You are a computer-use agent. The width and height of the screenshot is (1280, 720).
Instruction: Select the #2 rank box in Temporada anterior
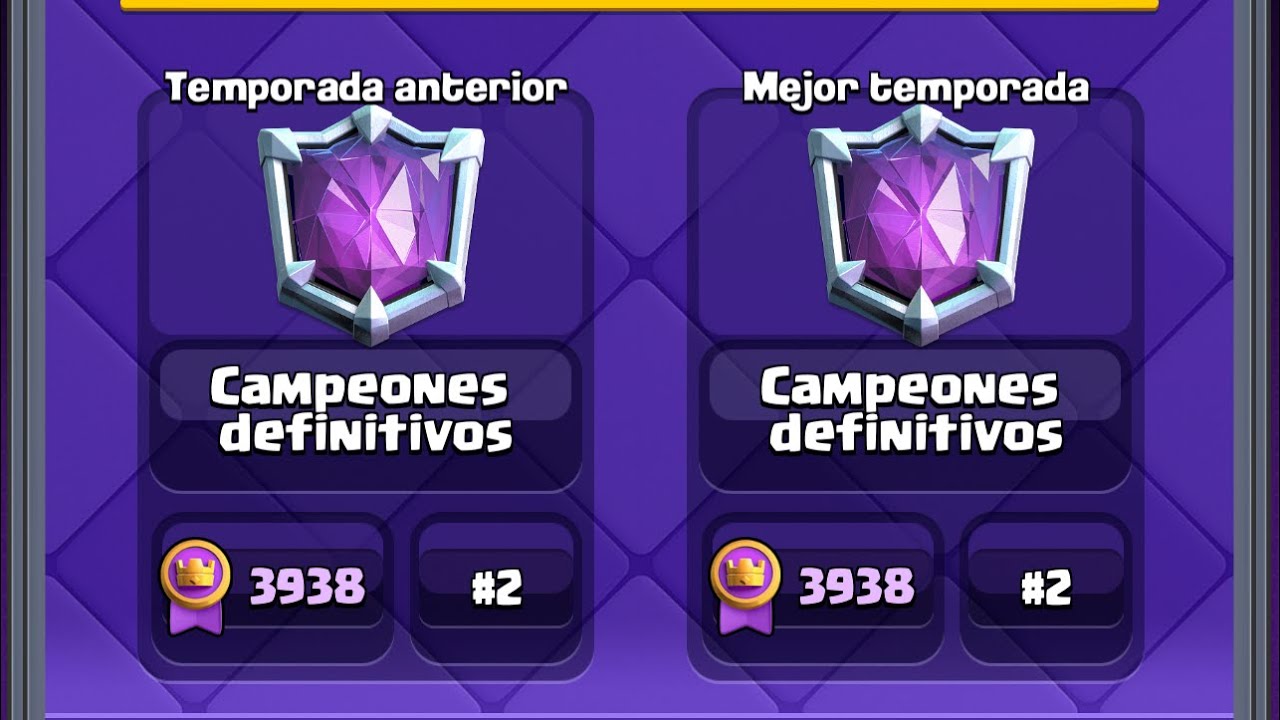tap(496, 588)
